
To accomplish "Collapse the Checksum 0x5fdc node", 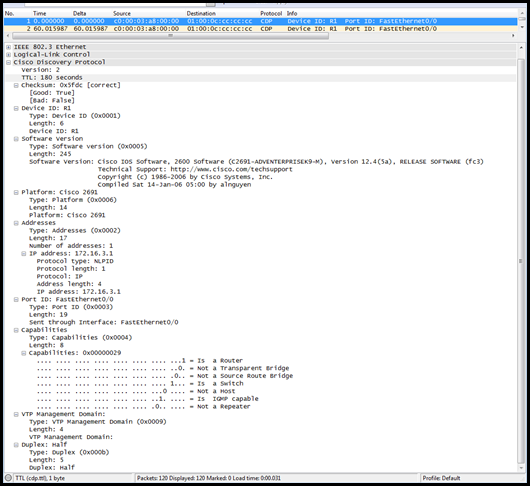I will coord(16,86).
